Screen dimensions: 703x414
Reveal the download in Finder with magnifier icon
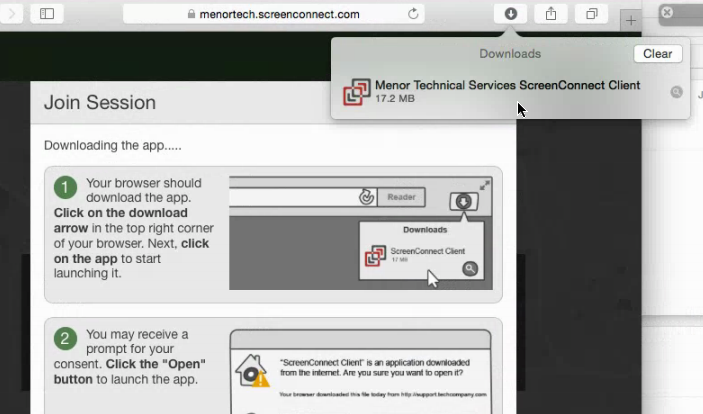[676, 92]
